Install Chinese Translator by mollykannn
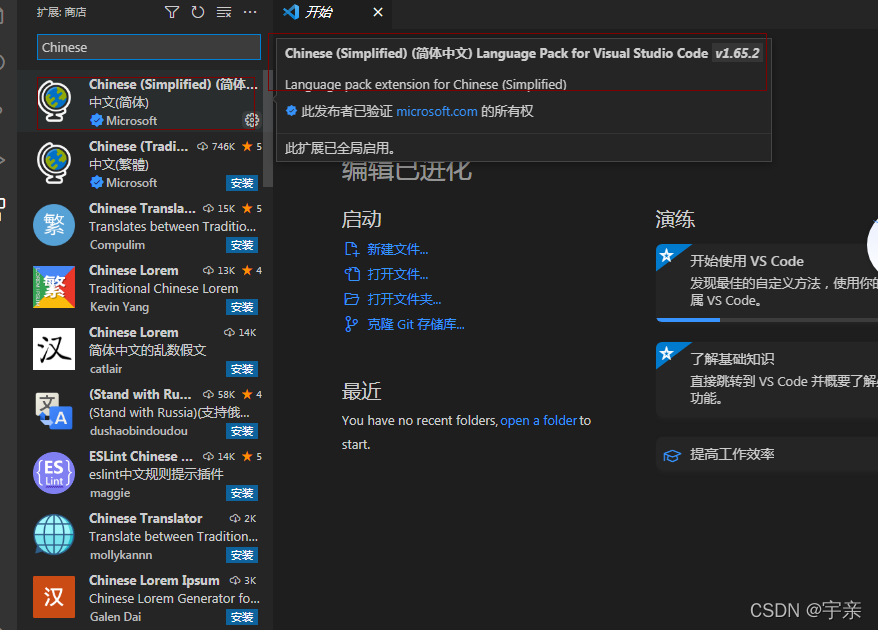The image size is (878, 630). [x=242, y=556]
